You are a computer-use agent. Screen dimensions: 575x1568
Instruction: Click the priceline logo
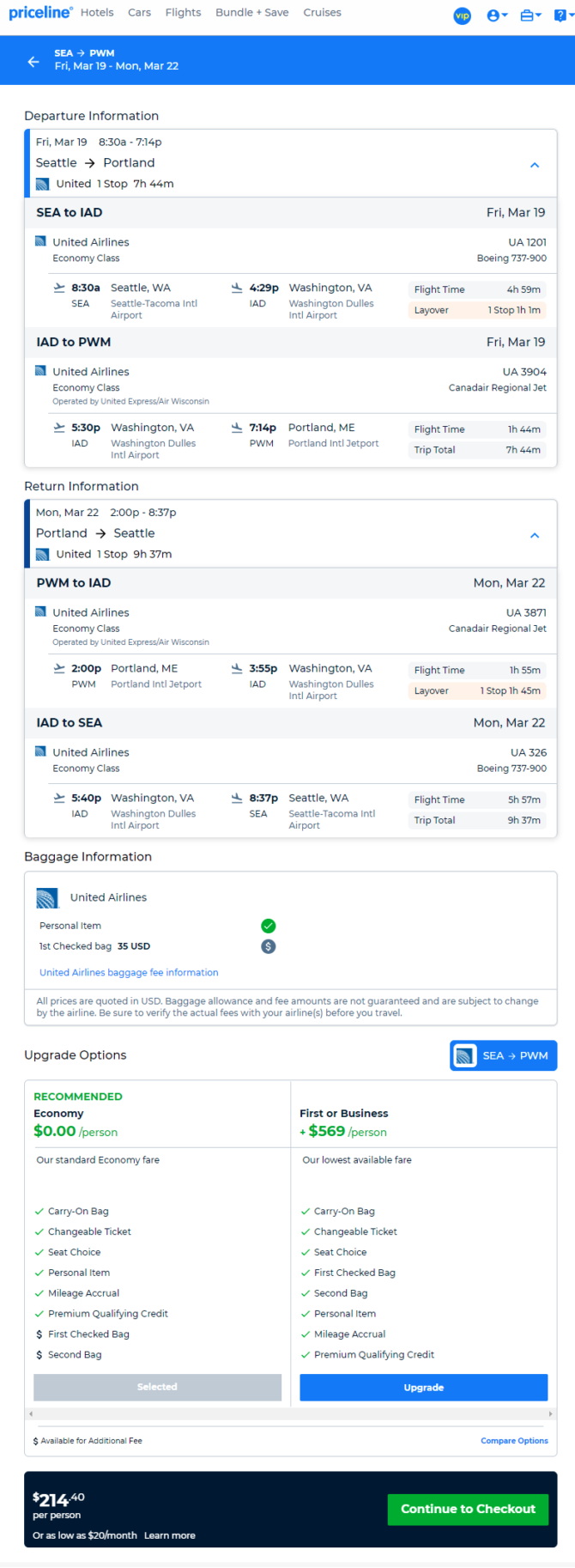pyautogui.click(x=39, y=13)
